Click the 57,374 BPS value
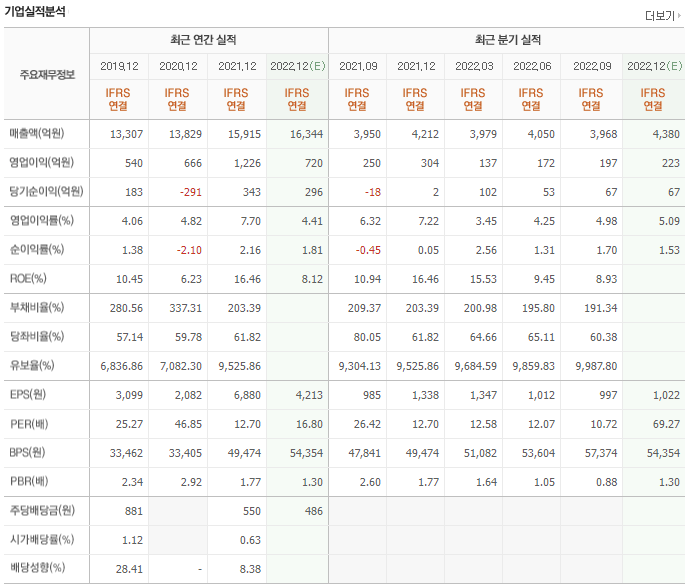 pyautogui.click(x=601, y=453)
